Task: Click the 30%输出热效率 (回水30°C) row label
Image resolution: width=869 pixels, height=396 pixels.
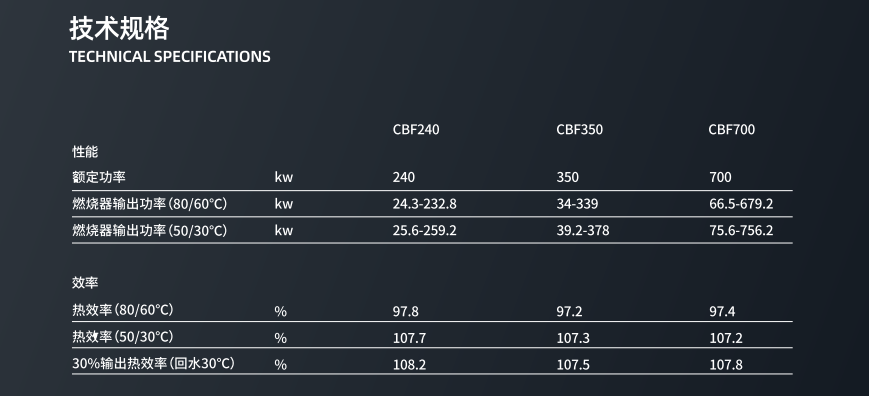Action: 154,363
